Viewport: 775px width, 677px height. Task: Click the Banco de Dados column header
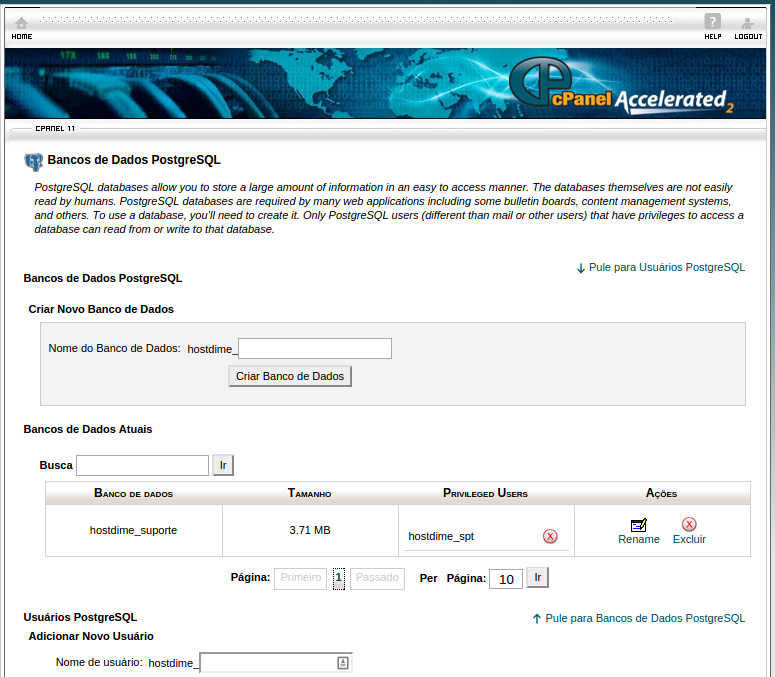click(133, 493)
